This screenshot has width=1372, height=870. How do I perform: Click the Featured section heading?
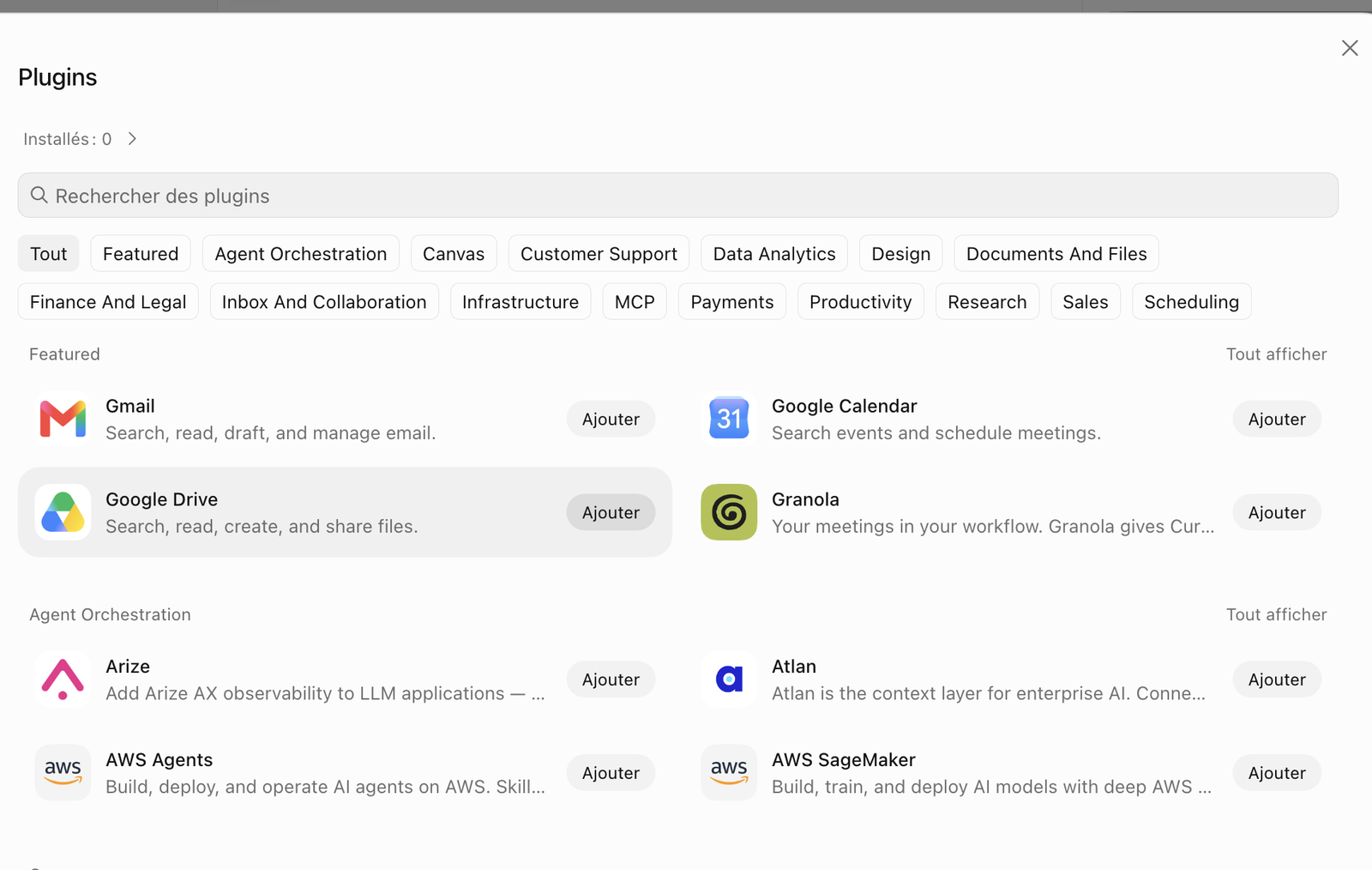pyautogui.click(x=64, y=354)
